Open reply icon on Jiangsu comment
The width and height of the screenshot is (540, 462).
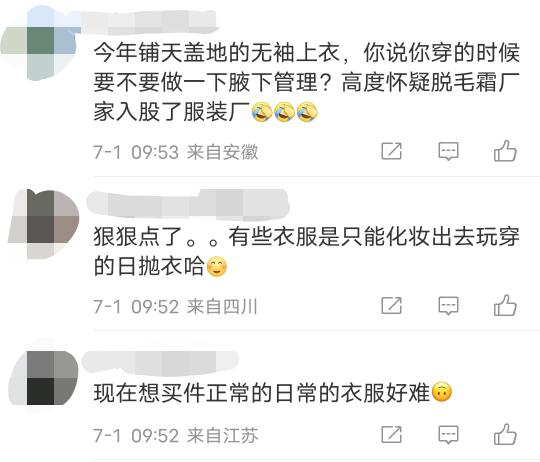click(x=448, y=435)
